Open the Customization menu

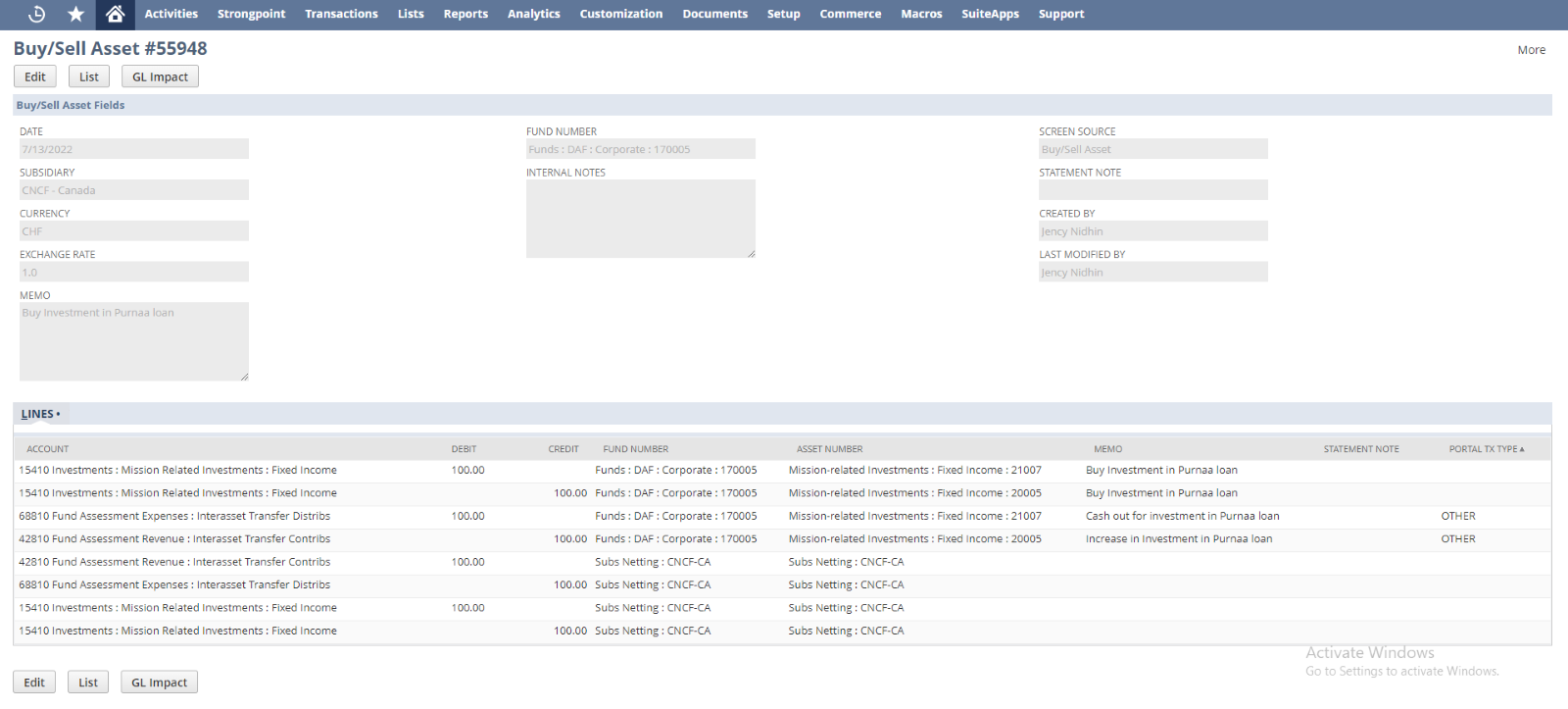(x=620, y=14)
